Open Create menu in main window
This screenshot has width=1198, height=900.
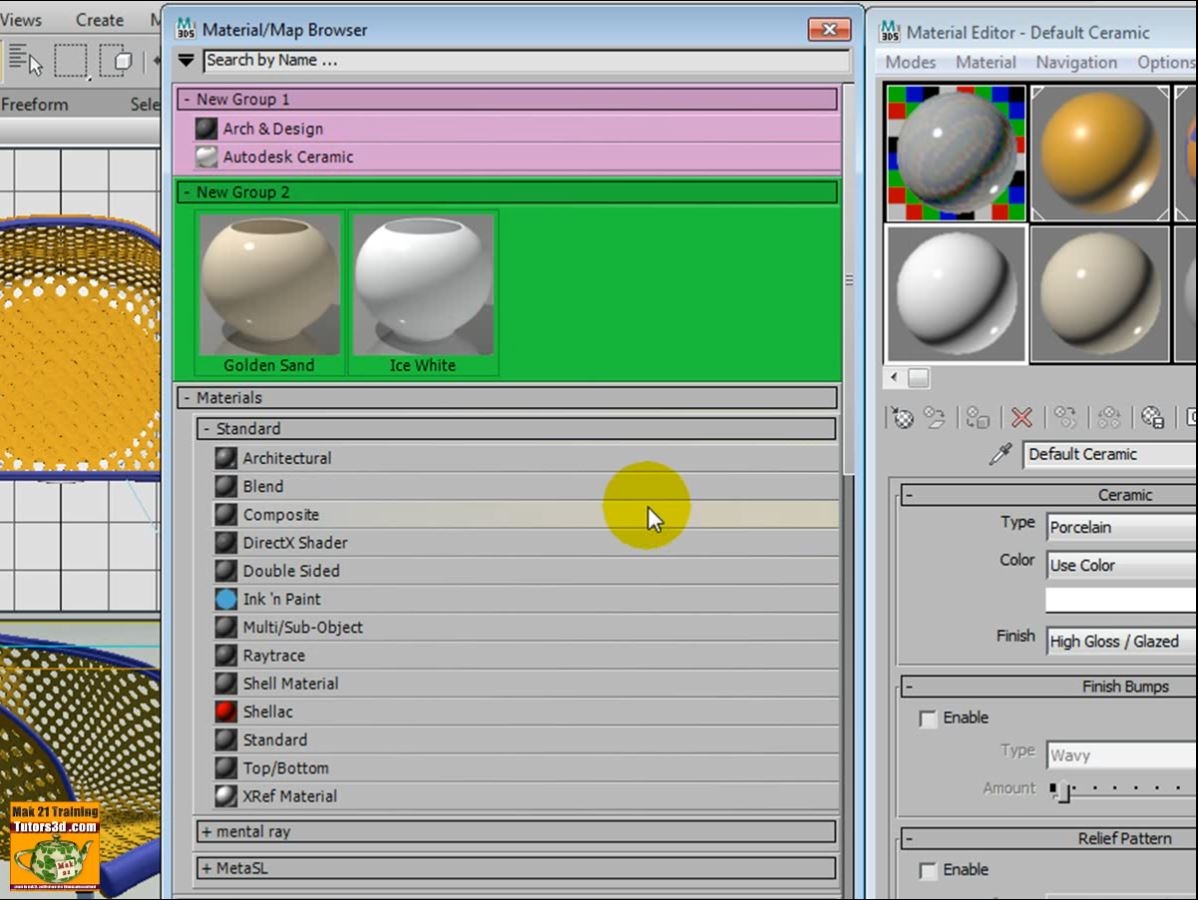(99, 20)
